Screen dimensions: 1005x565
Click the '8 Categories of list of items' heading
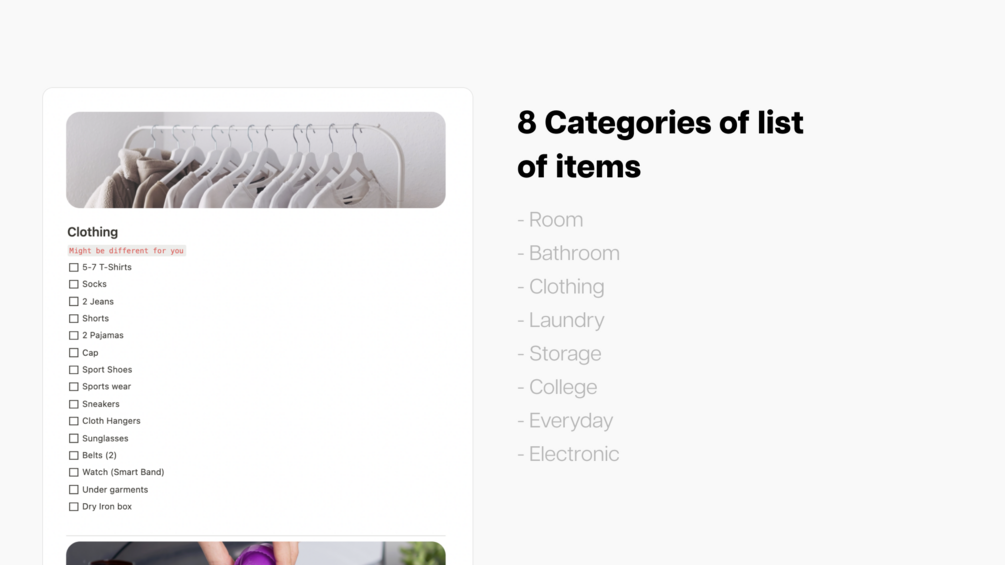[660, 144]
